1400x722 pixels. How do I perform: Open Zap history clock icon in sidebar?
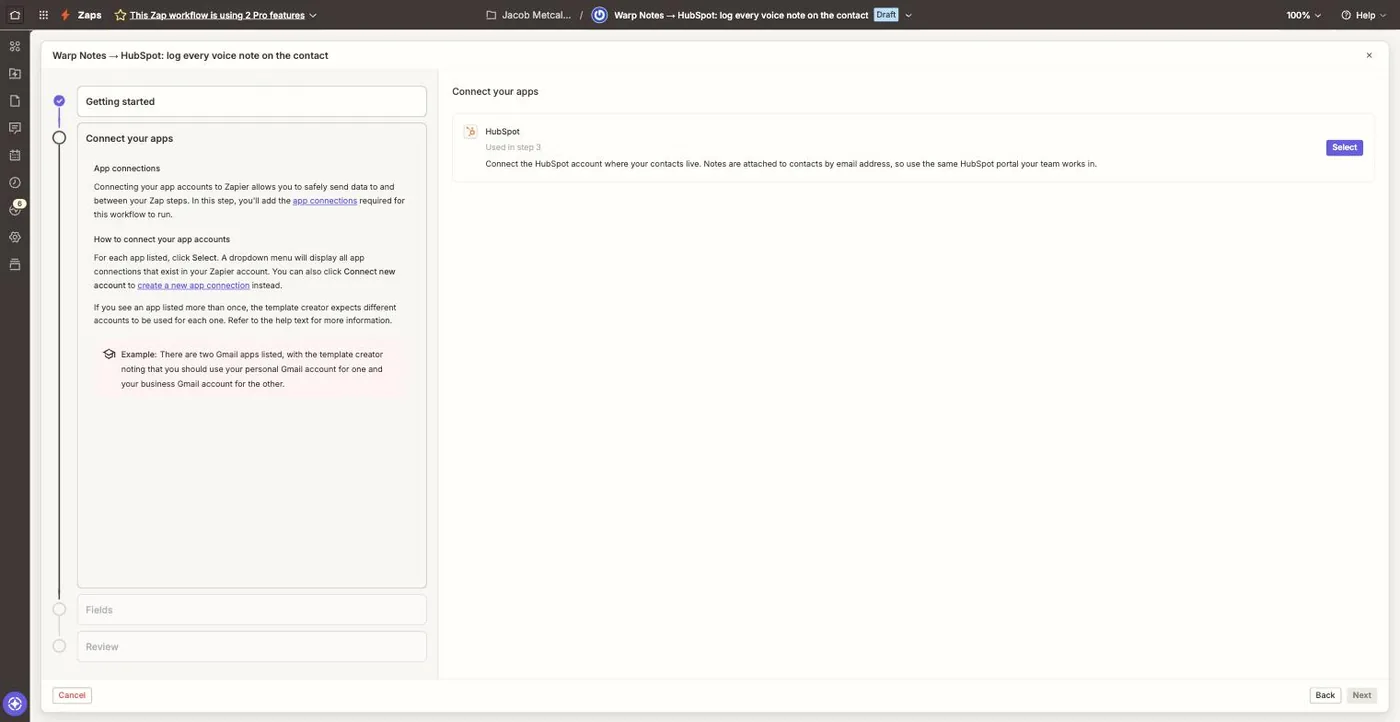14,182
